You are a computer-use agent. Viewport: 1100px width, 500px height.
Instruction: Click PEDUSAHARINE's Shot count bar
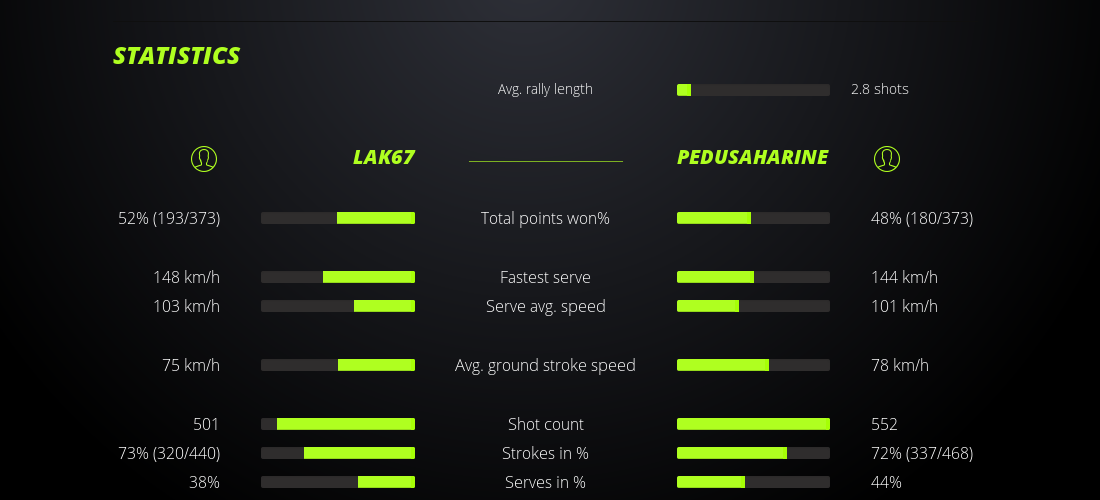(x=753, y=424)
